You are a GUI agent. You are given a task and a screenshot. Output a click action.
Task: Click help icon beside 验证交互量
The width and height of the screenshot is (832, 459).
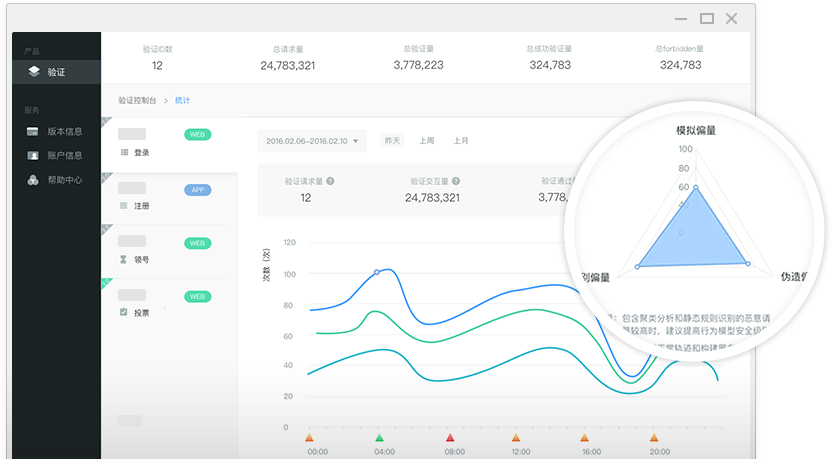tap(456, 181)
